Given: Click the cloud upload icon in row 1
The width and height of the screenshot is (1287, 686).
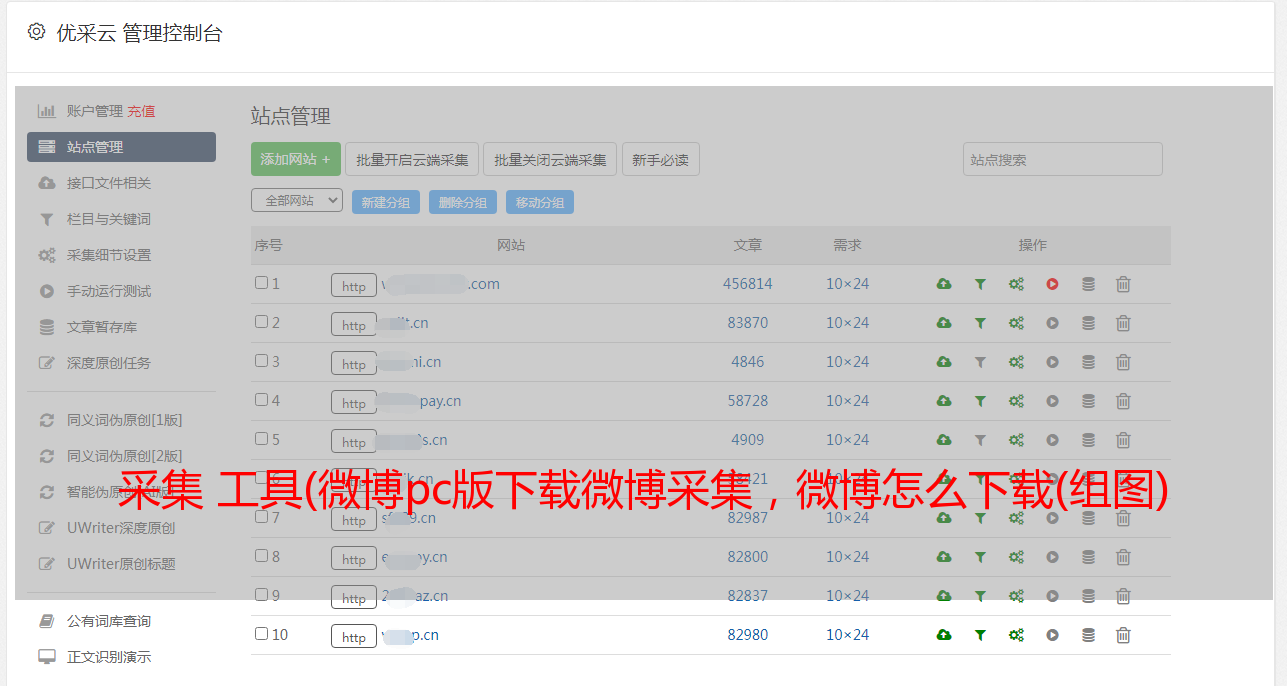Looking at the screenshot, I should tap(944, 284).
